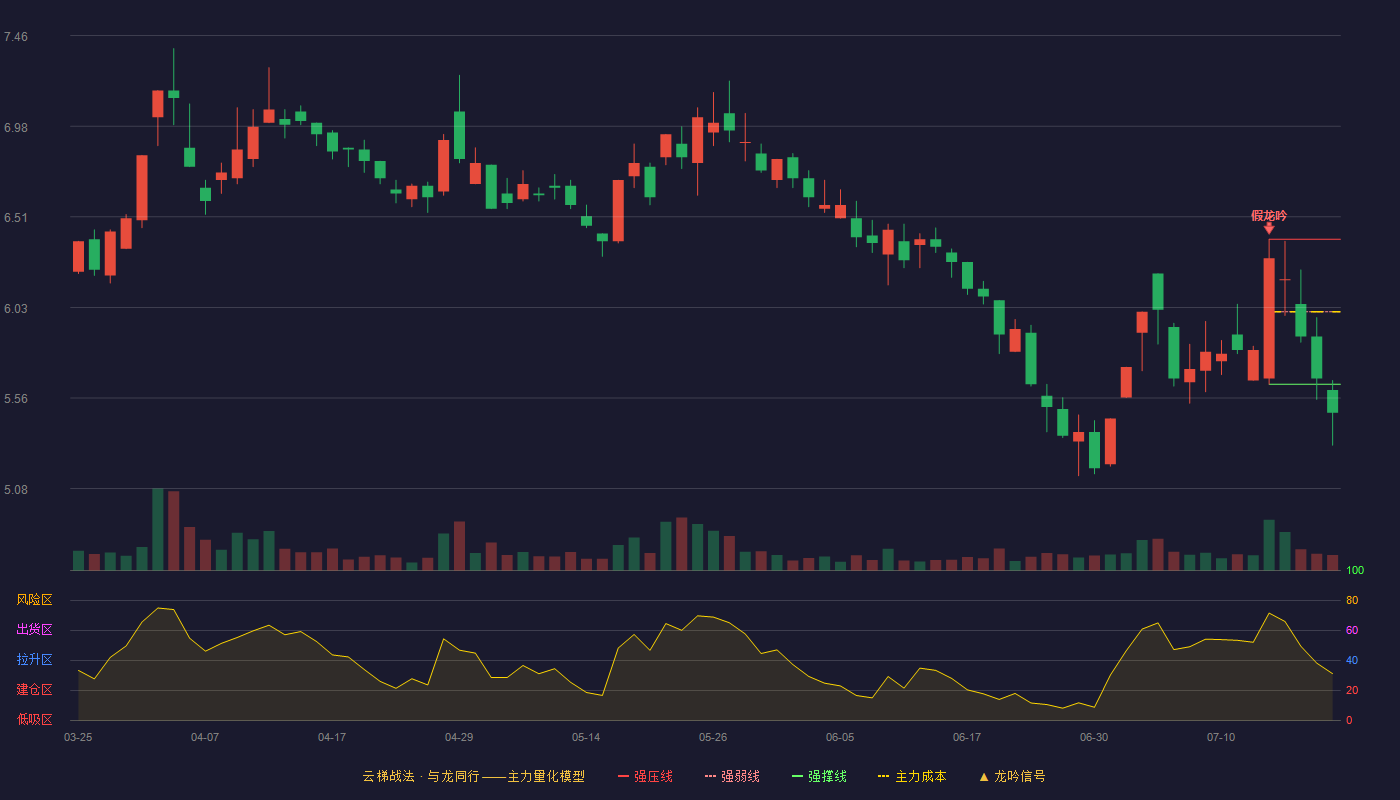Screen dimensions: 1400x800
Task: Click the 04-29 date label
Action: (459, 737)
